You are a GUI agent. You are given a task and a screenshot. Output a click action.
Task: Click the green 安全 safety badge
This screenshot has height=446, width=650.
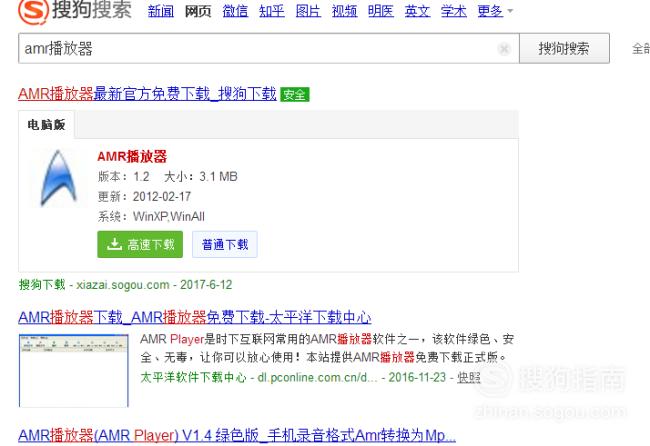[295, 95]
